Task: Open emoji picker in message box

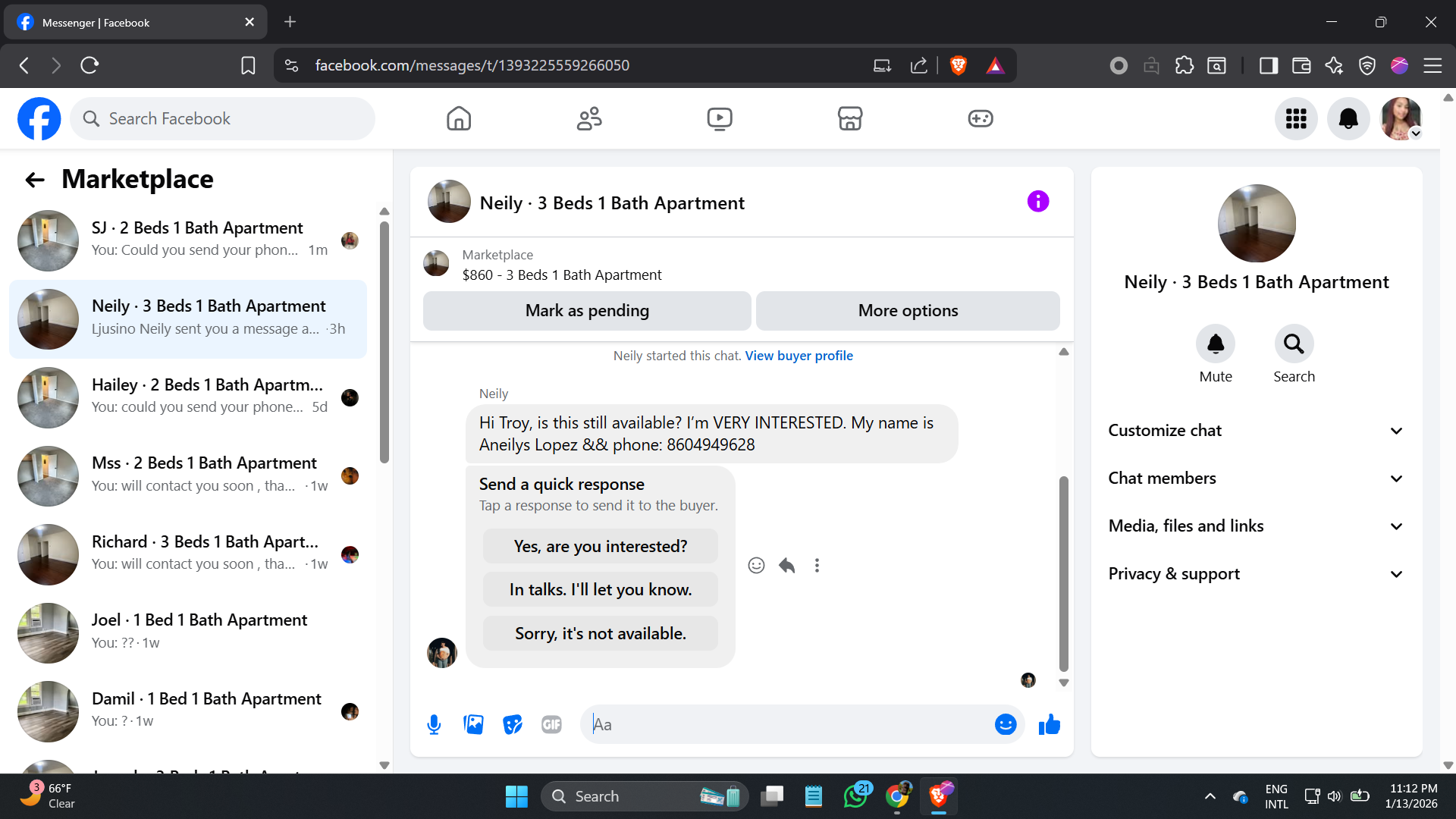Action: pos(1006,725)
